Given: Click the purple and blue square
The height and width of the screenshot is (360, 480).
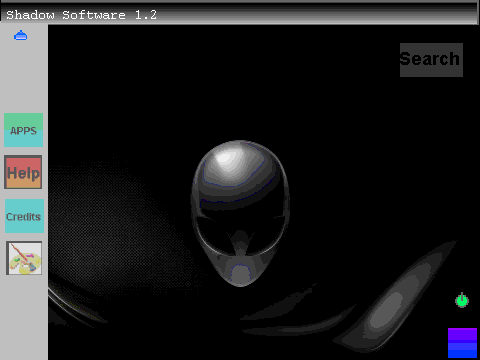Looking at the screenshot, I should click(462, 343).
